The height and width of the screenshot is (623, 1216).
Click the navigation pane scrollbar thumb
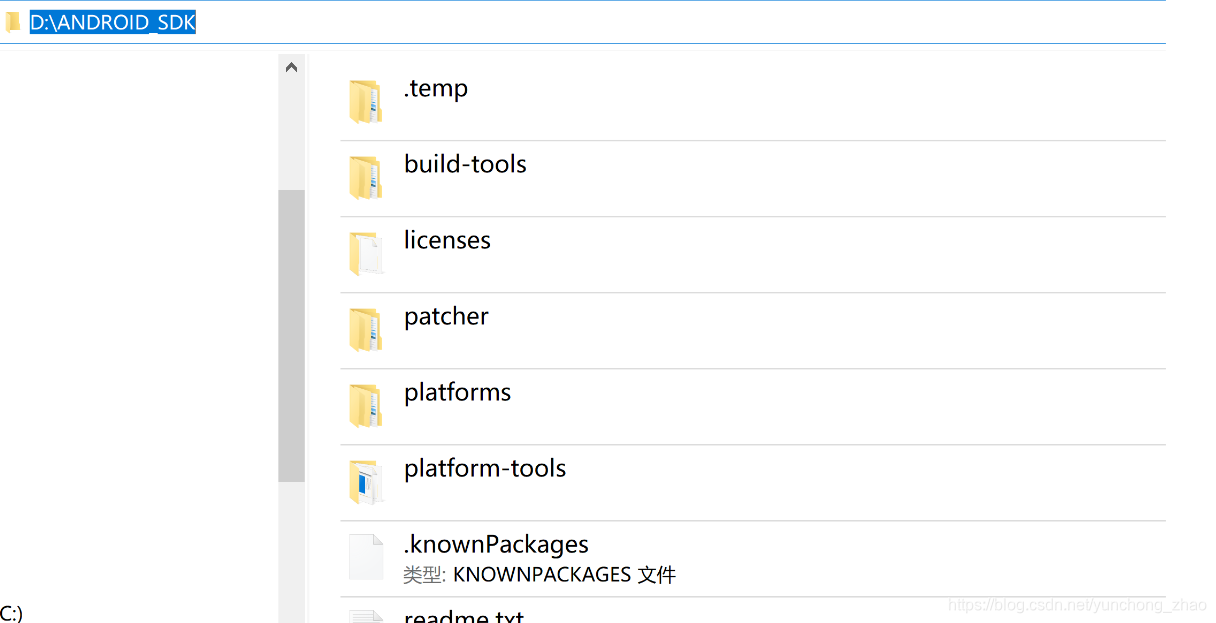point(291,336)
